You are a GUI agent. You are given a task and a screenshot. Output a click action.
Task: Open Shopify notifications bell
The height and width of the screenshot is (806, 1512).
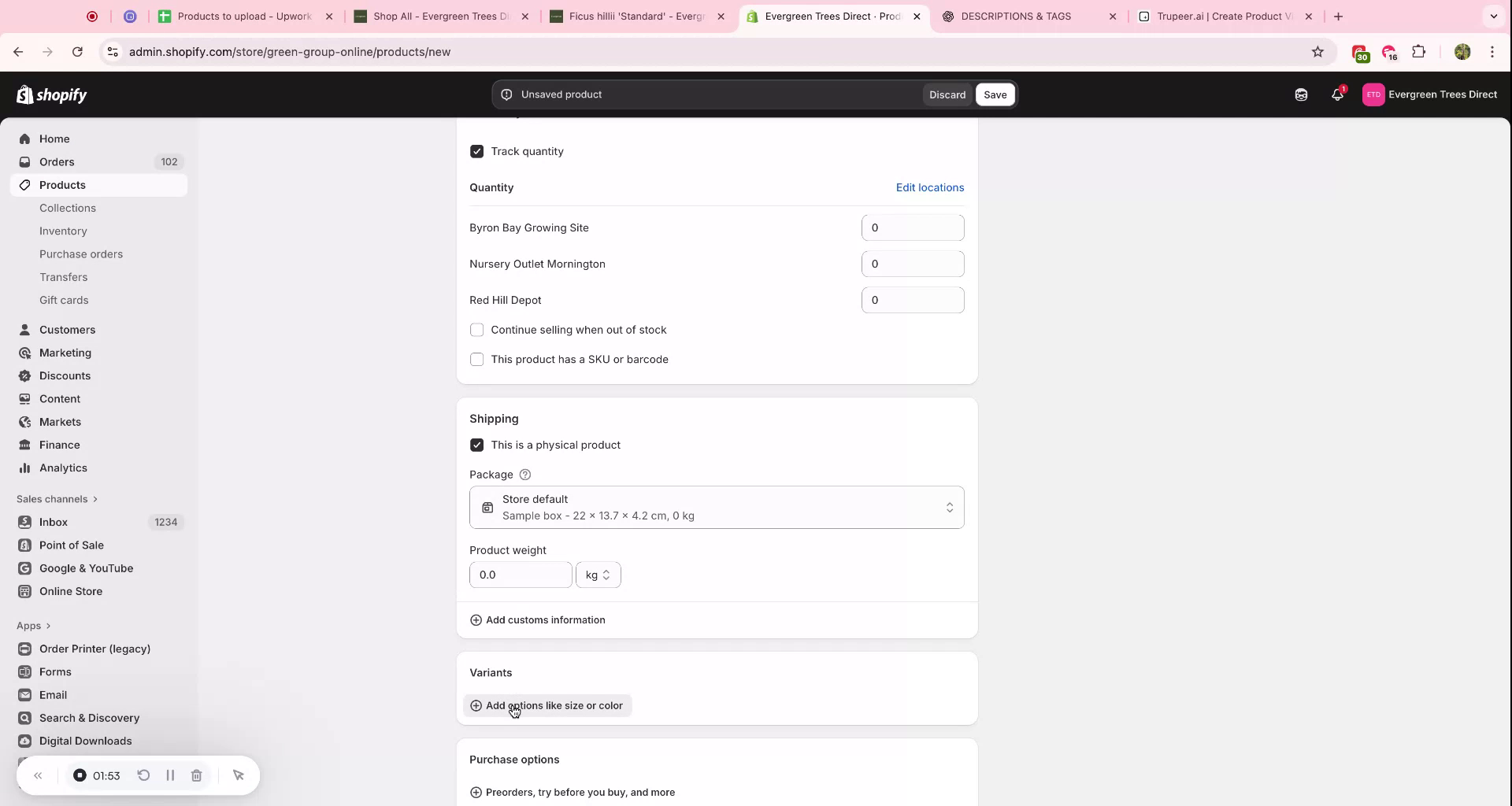[1337, 94]
